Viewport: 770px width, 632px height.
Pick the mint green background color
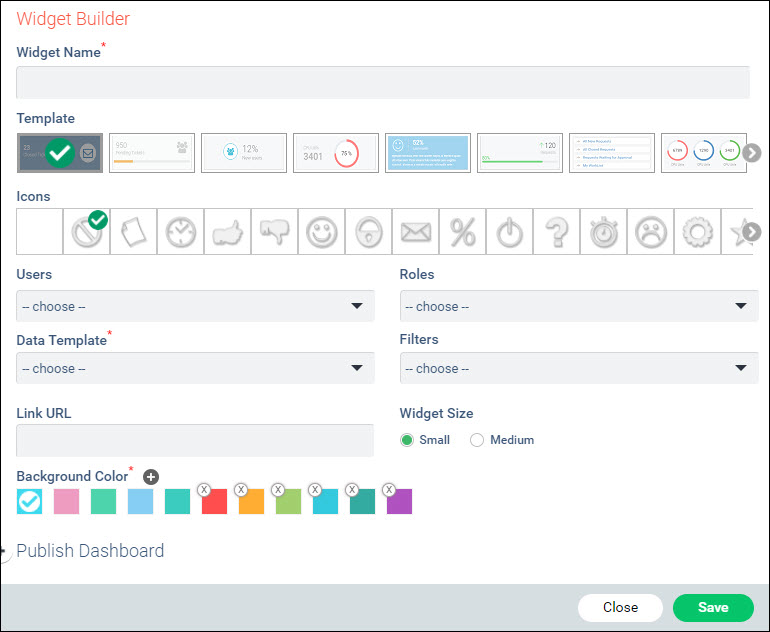104,501
